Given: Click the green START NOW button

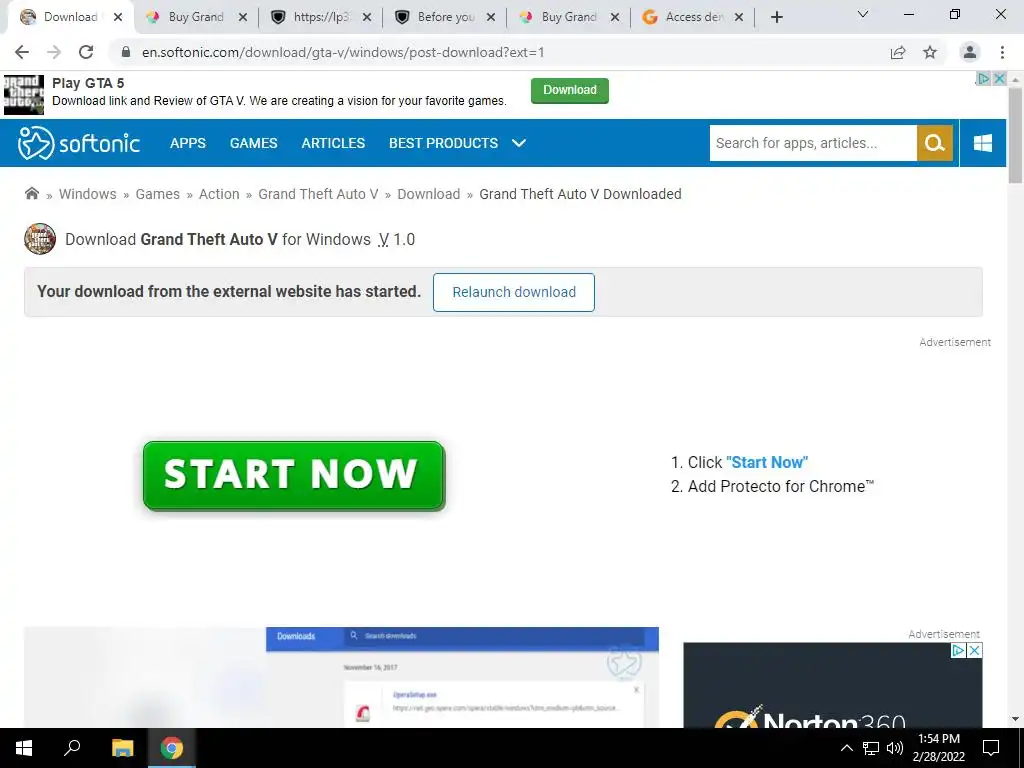Looking at the screenshot, I should 294,475.
